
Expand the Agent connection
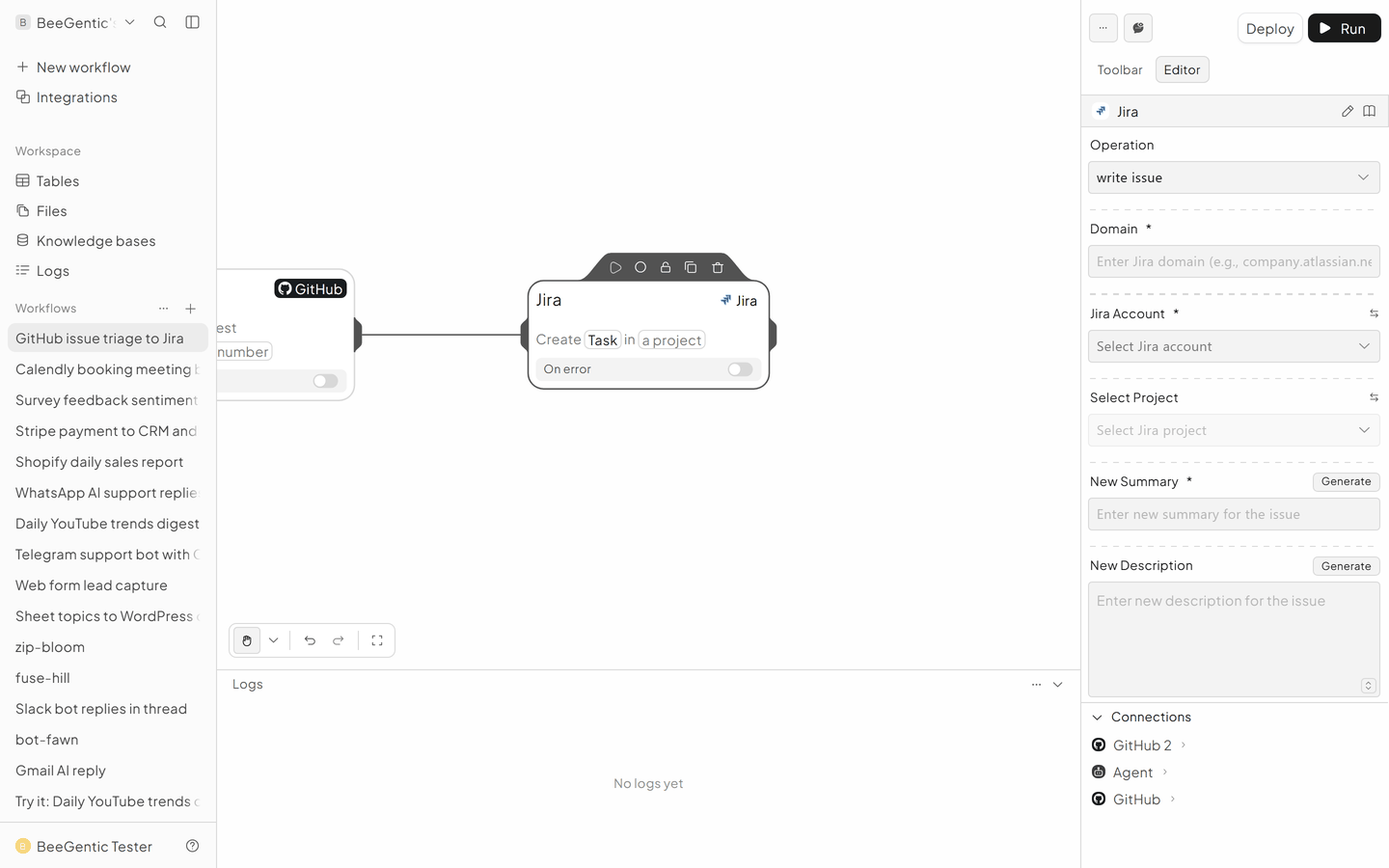point(1130,773)
